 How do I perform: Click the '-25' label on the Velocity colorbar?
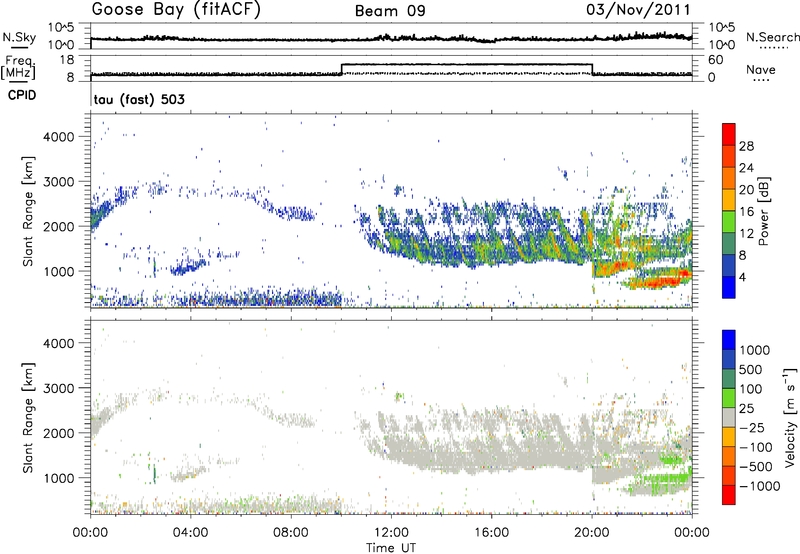point(752,427)
